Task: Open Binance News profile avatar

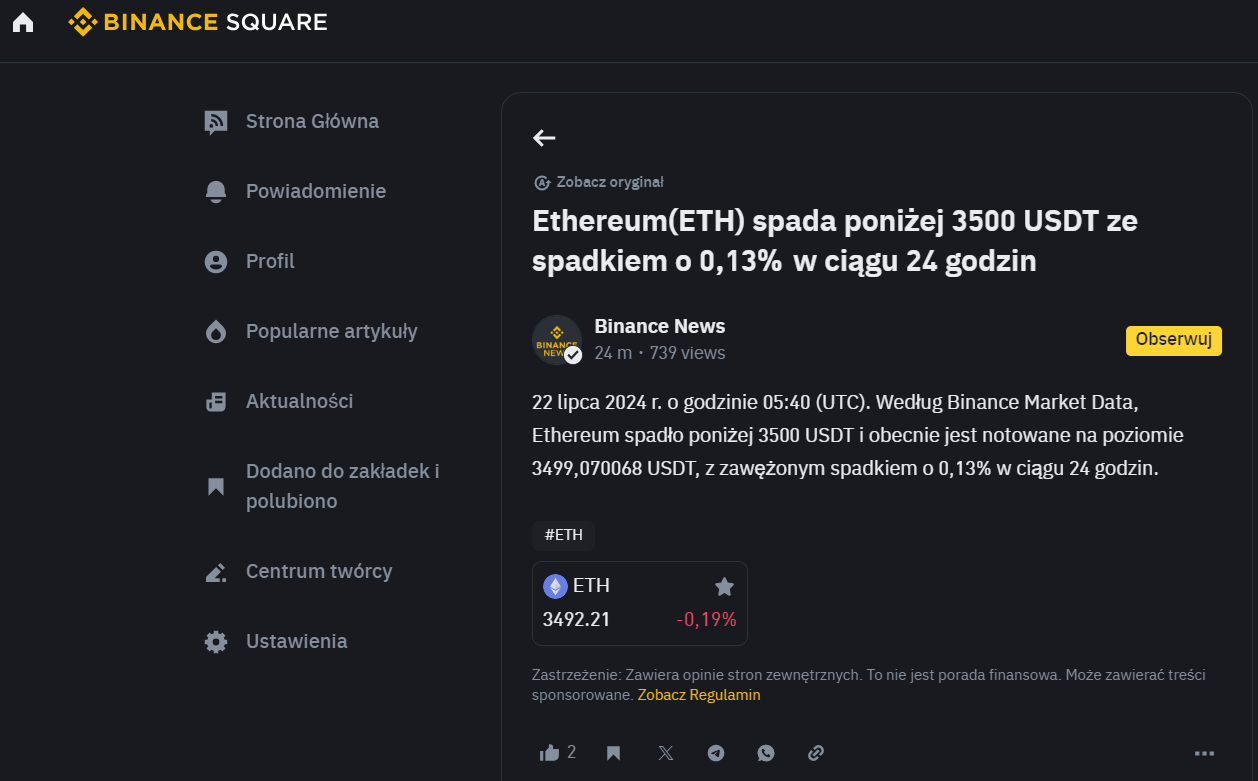Action: pyautogui.click(x=557, y=340)
